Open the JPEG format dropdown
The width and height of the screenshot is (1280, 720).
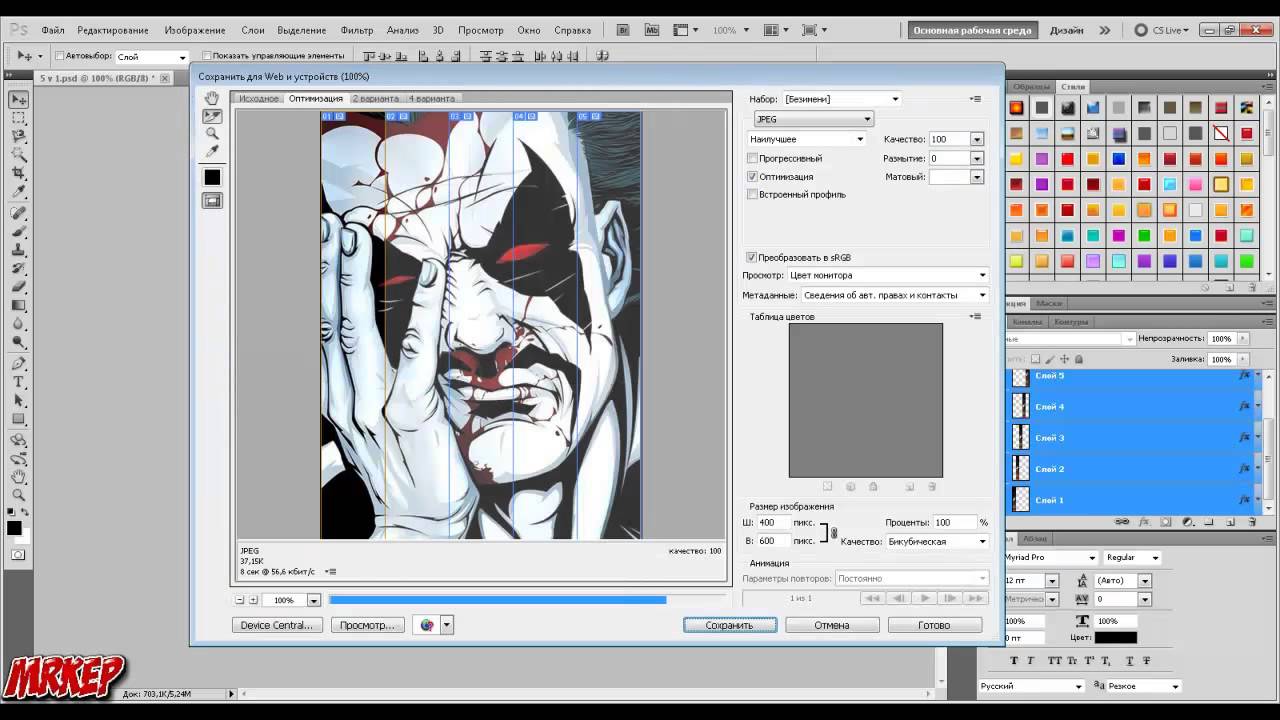pos(813,119)
